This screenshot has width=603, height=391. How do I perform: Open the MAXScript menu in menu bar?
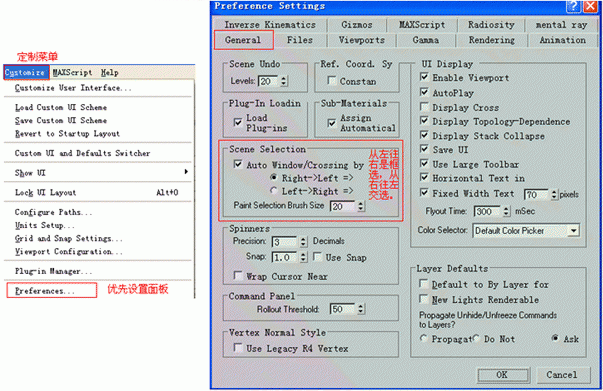click(x=72, y=72)
